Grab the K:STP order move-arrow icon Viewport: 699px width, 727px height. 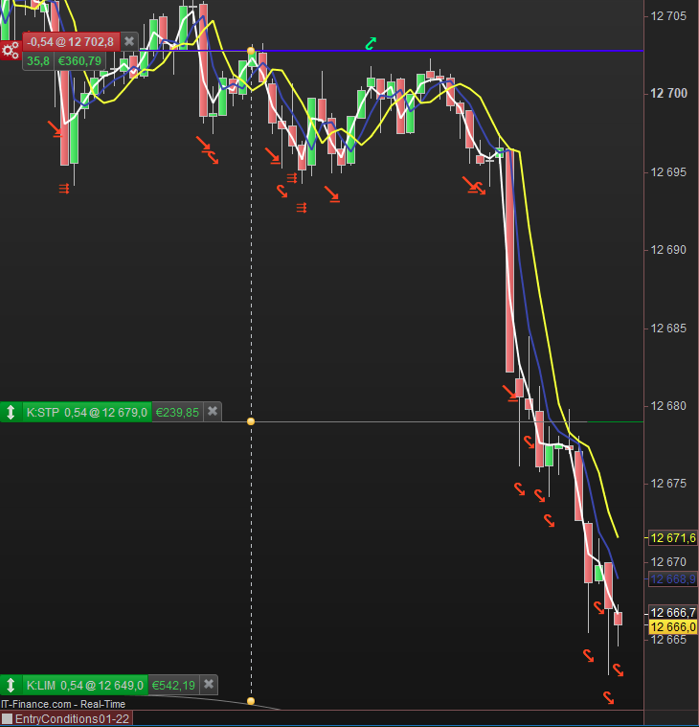11,412
